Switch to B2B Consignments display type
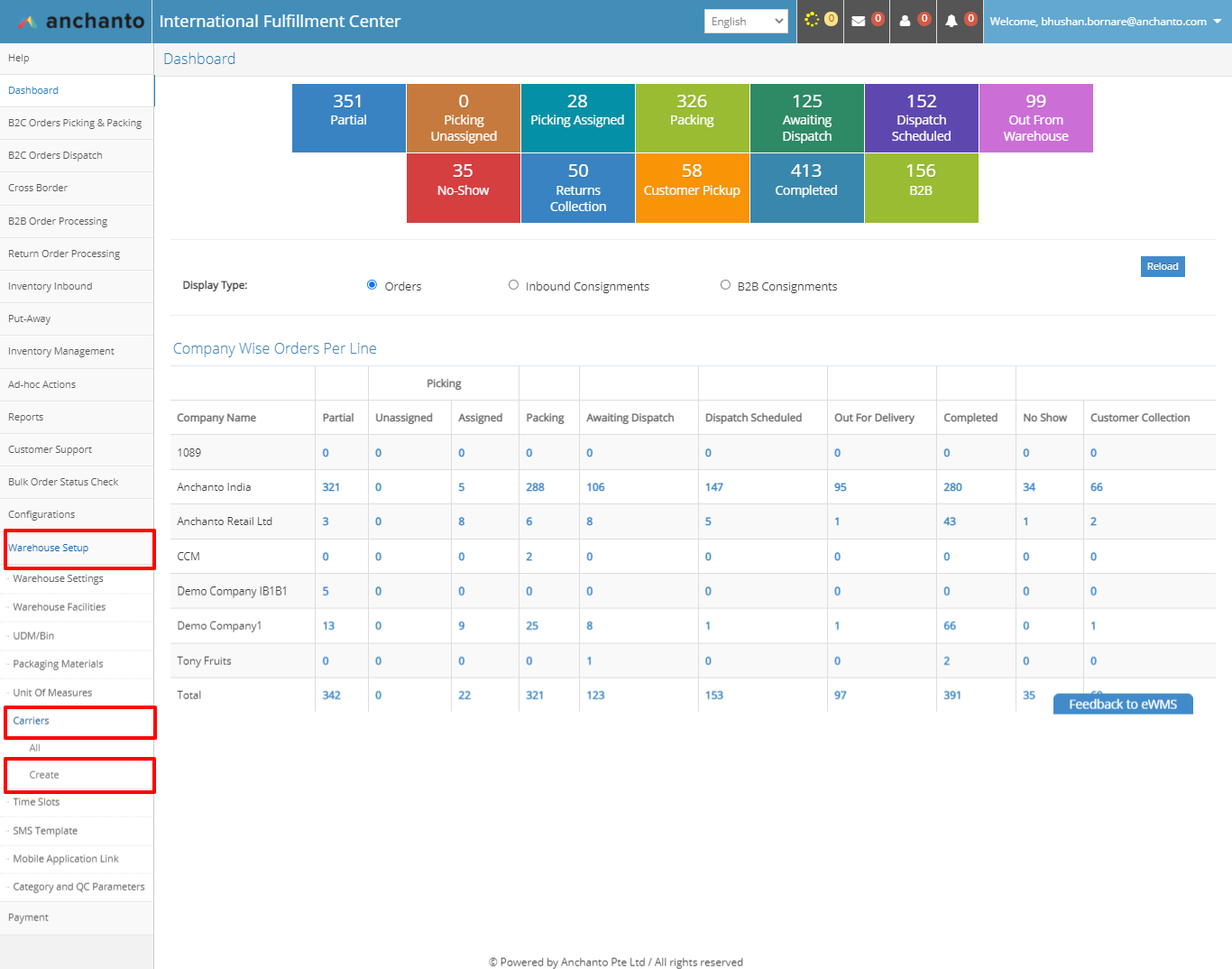The image size is (1232, 969). pos(725,284)
